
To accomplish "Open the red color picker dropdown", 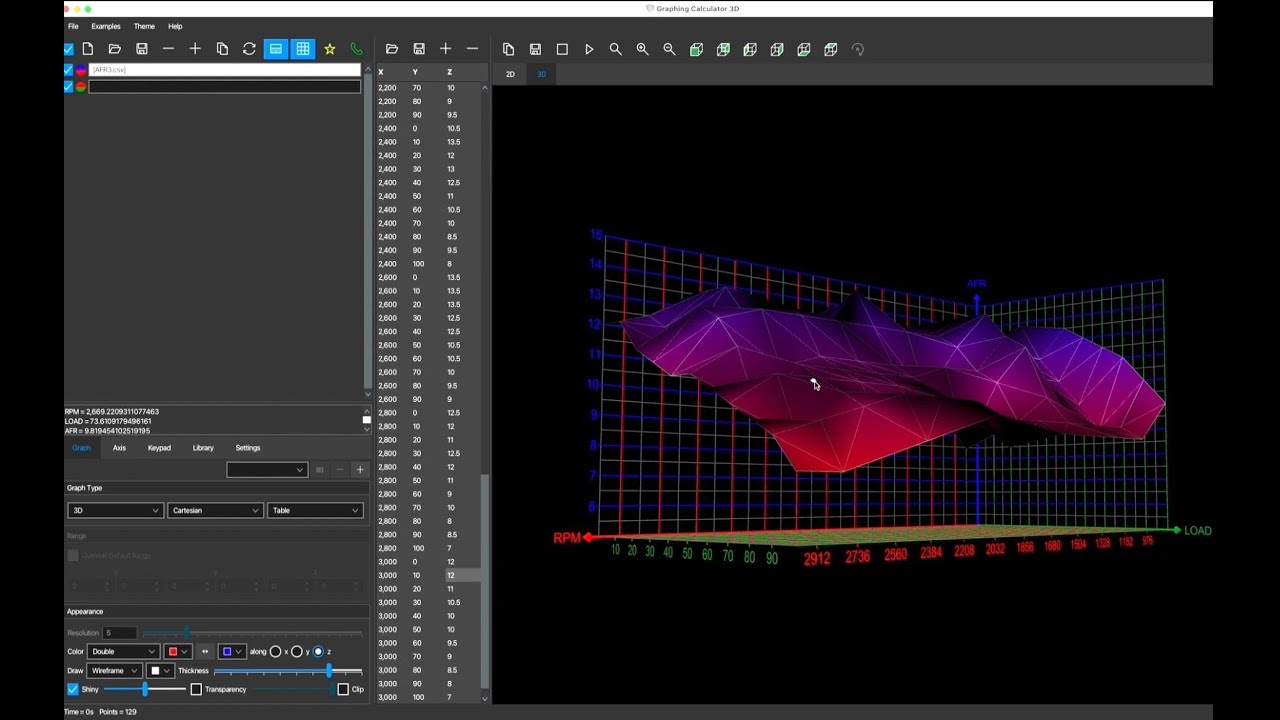I will [x=177, y=652].
